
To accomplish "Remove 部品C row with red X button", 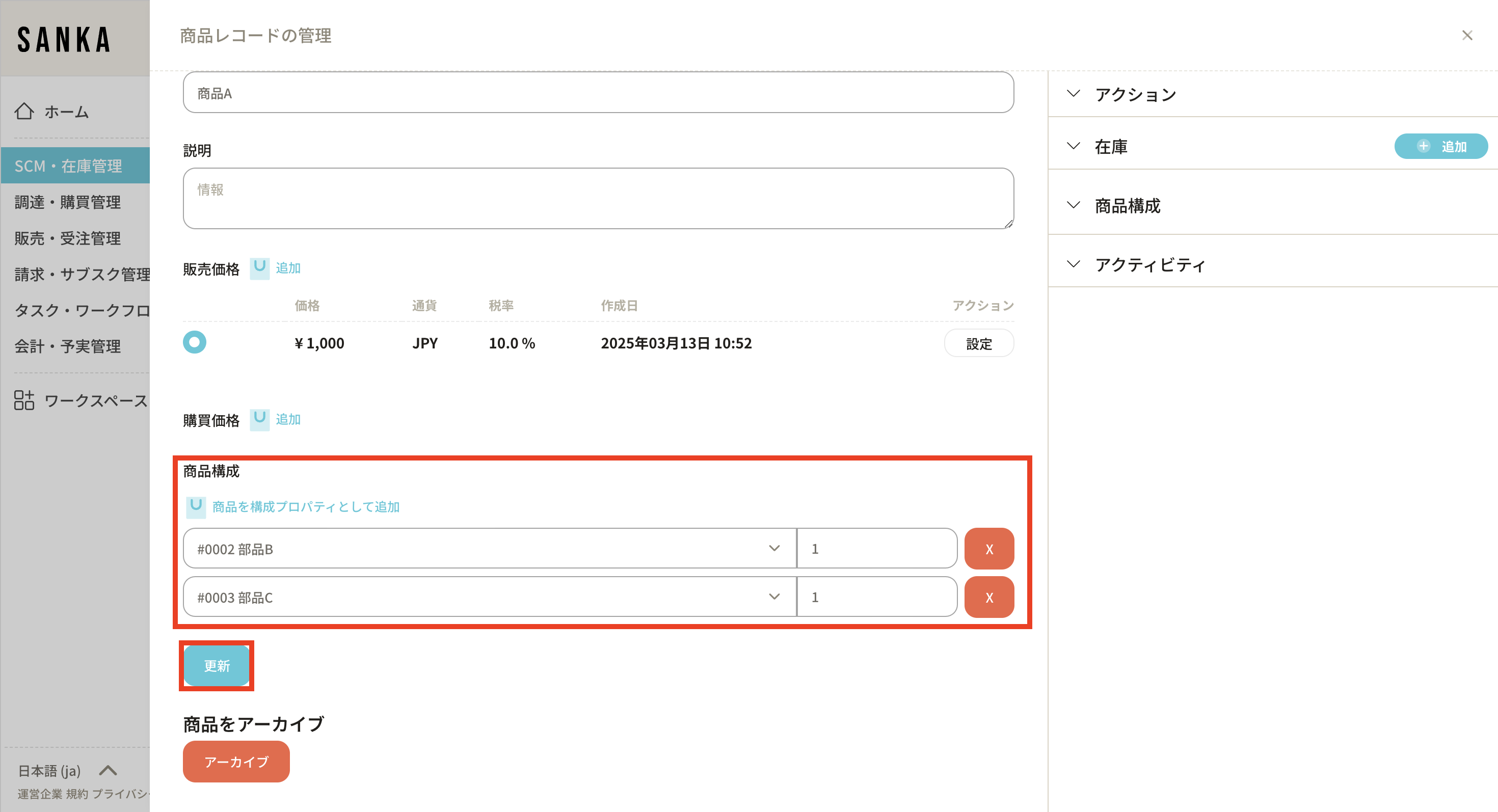I will pyautogui.click(x=988, y=597).
